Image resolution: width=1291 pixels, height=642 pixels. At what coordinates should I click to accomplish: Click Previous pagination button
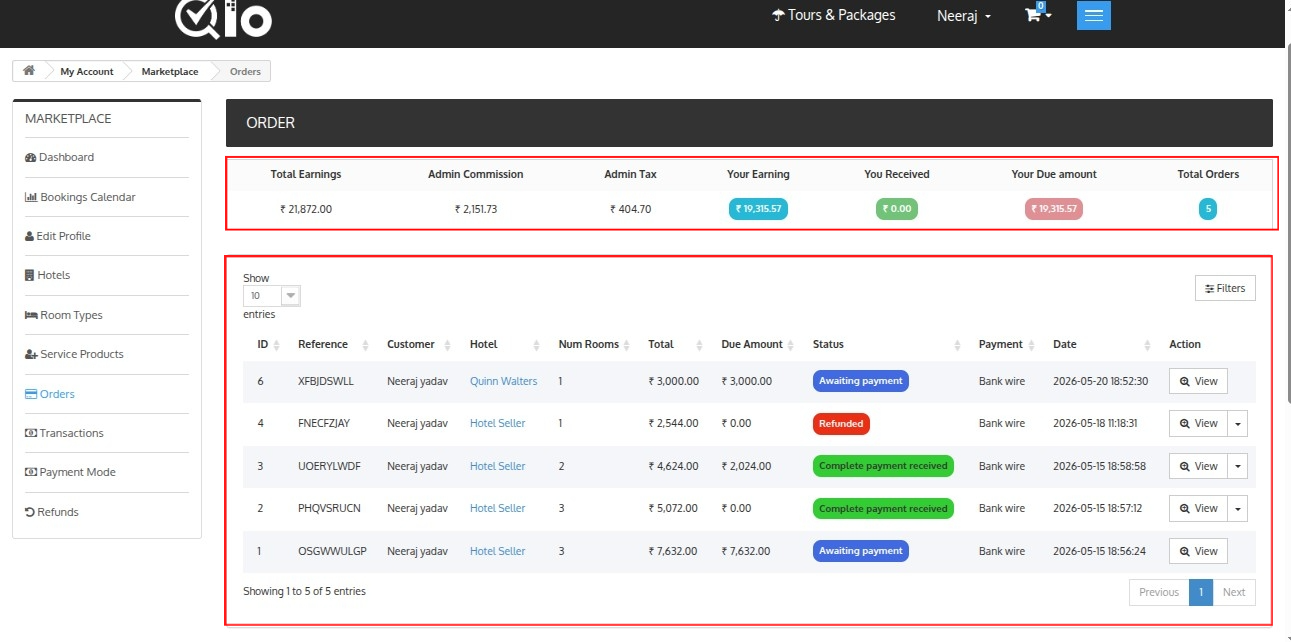(x=1159, y=592)
